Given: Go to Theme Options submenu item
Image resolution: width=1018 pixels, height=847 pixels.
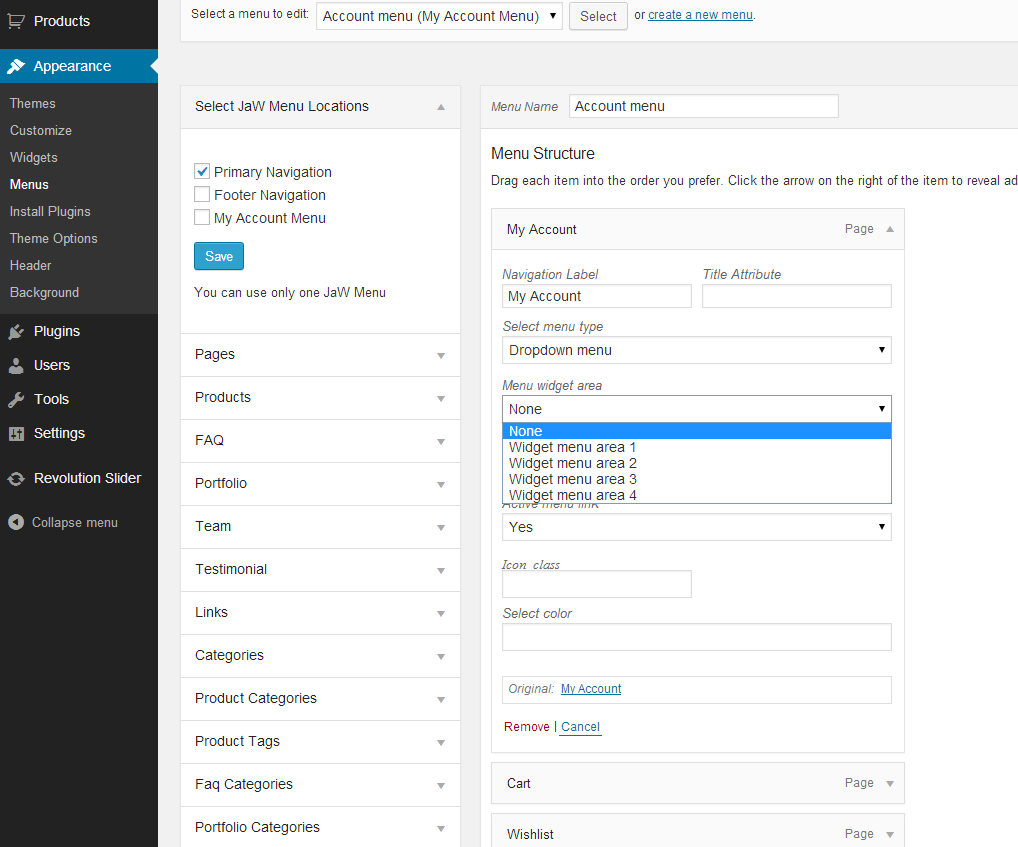Looking at the screenshot, I should coord(54,238).
